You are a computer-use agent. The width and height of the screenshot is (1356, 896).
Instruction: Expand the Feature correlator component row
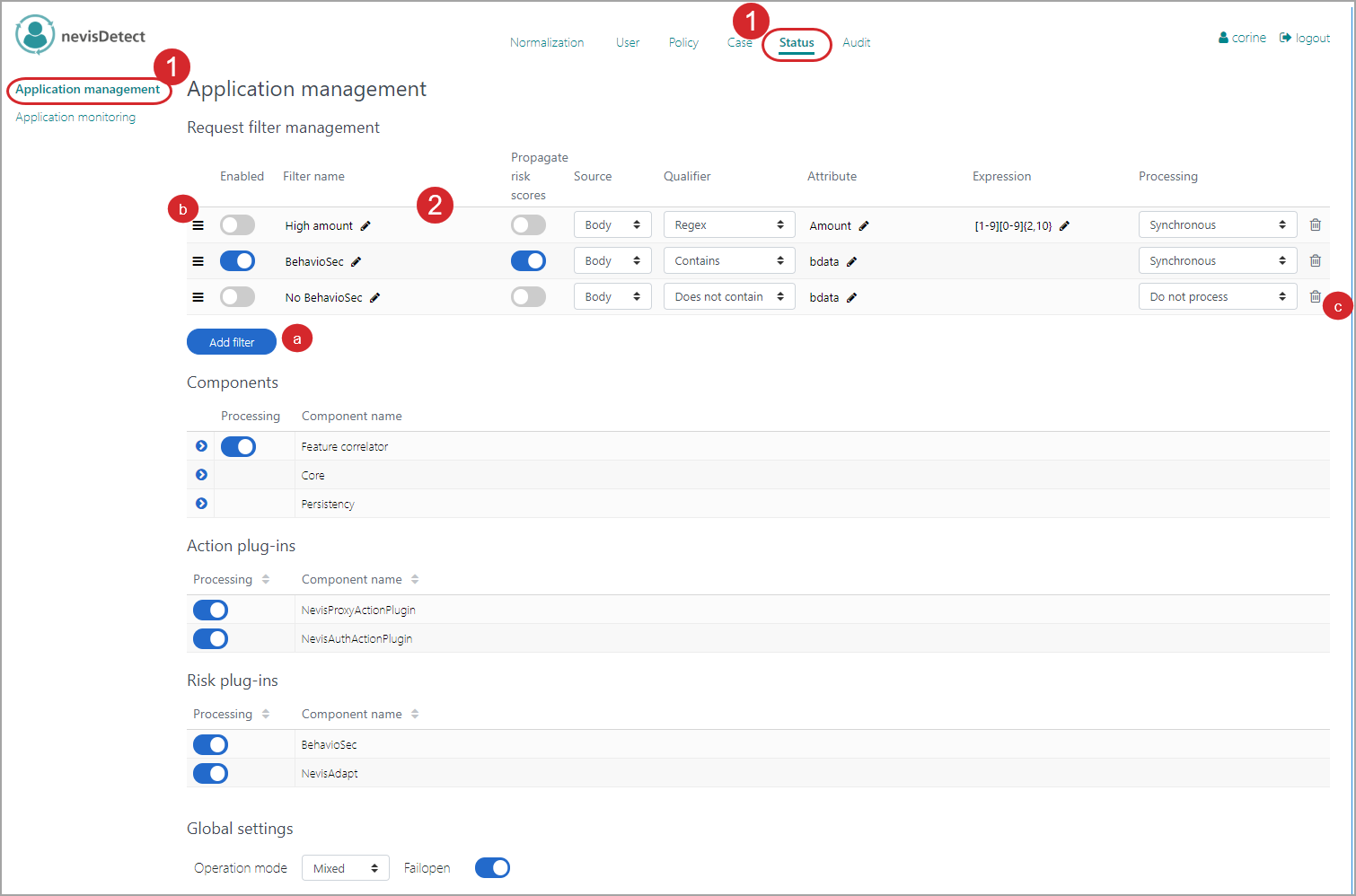(201, 446)
